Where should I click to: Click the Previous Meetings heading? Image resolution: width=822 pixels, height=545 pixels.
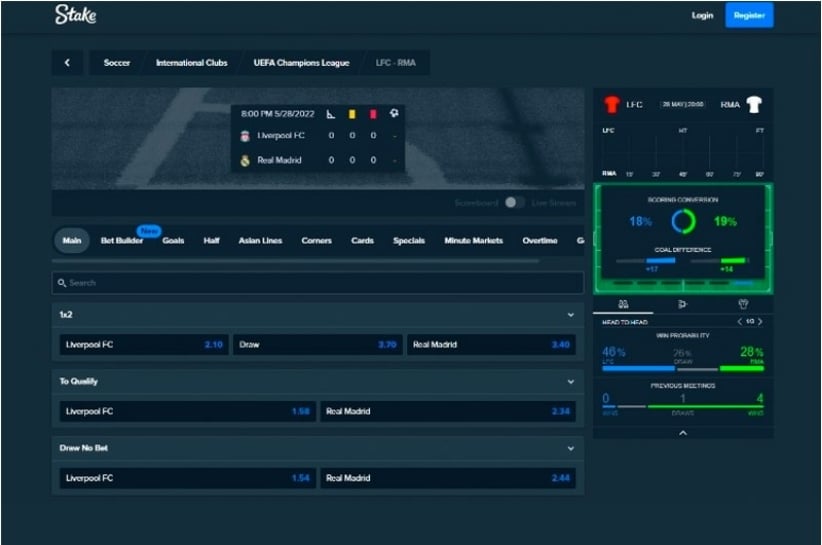click(x=683, y=386)
